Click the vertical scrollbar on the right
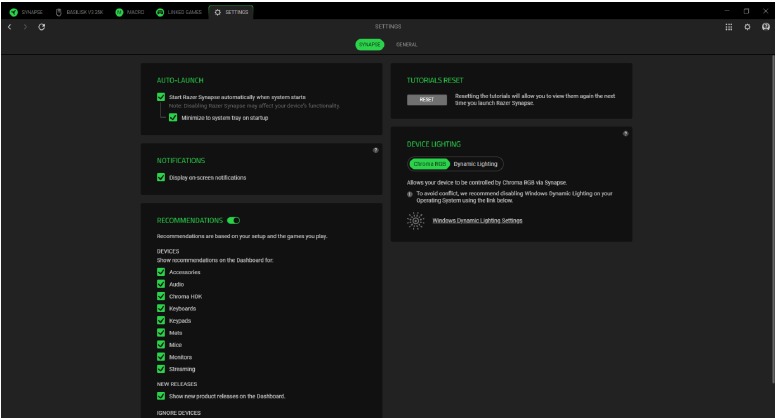Image resolution: width=777 pixels, height=418 pixels. pyautogui.click(x=773, y=218)
